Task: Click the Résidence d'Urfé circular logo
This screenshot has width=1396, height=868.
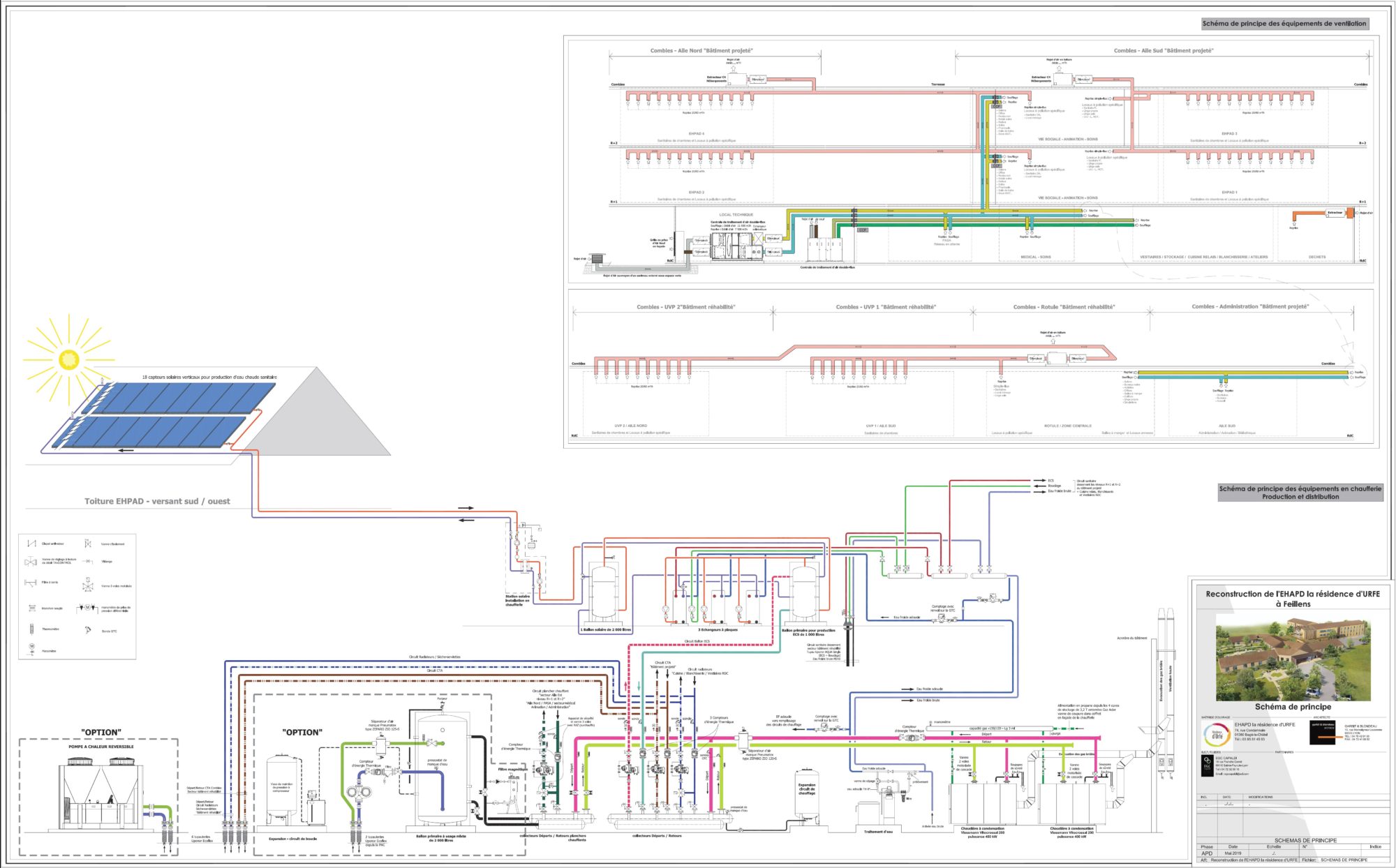Action: point(1216,735)
